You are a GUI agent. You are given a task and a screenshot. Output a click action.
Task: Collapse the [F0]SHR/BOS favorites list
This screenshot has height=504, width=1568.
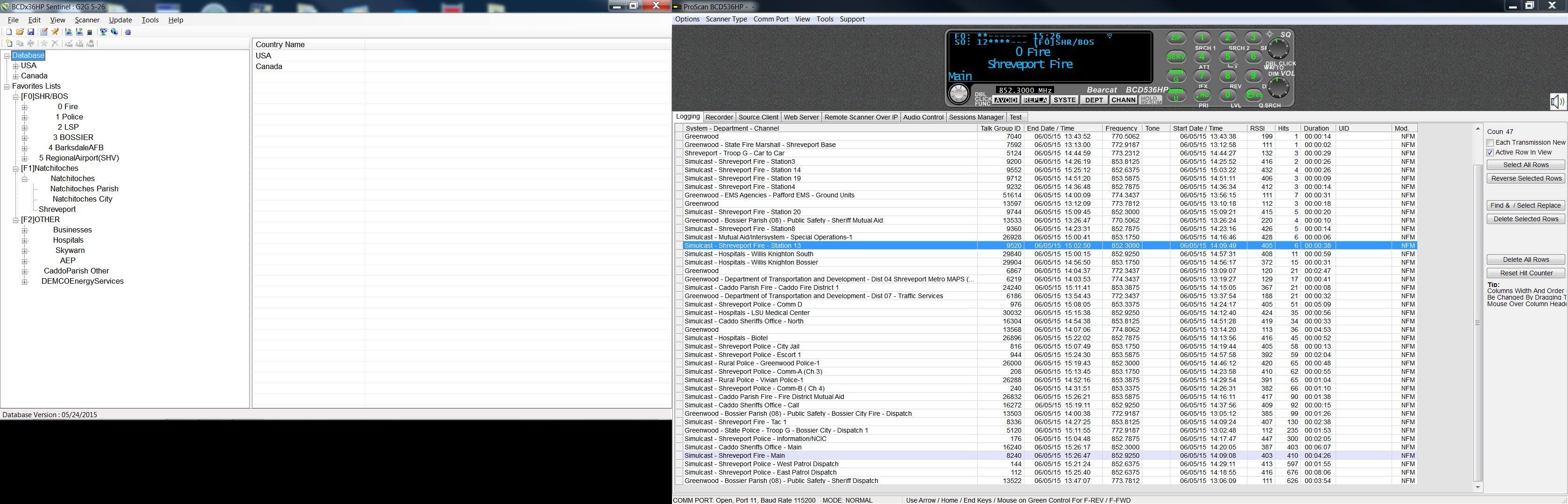16,97
